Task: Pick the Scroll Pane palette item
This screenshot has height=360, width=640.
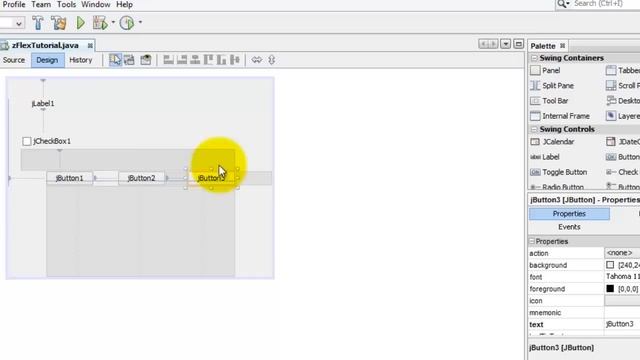Action: coord(623,86)
